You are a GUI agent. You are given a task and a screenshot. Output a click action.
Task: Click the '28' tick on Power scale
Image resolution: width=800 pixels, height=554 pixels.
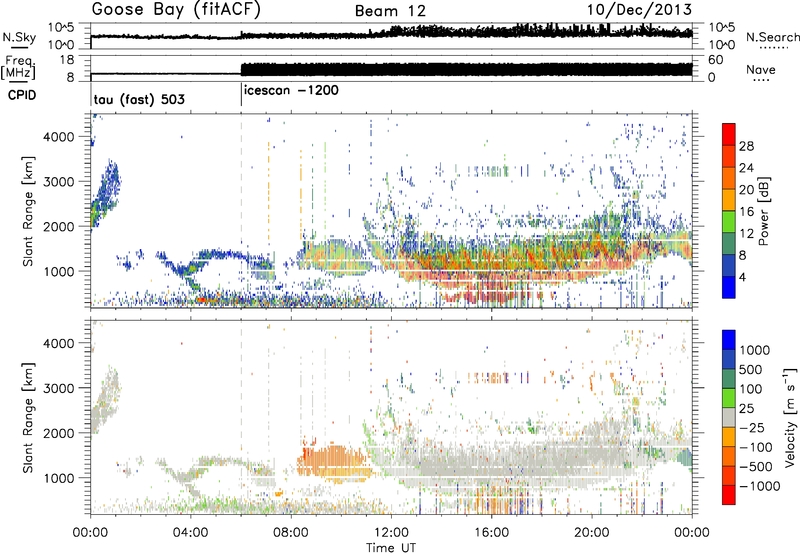pyautogui.click(x=746, y=147)
